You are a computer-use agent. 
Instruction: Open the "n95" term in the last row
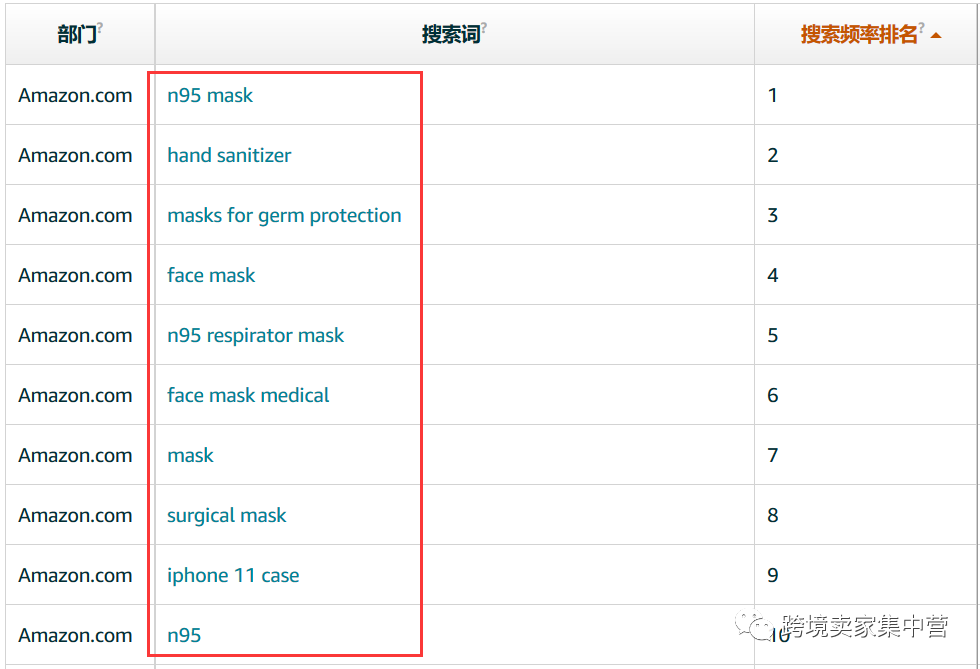point(184,635)
